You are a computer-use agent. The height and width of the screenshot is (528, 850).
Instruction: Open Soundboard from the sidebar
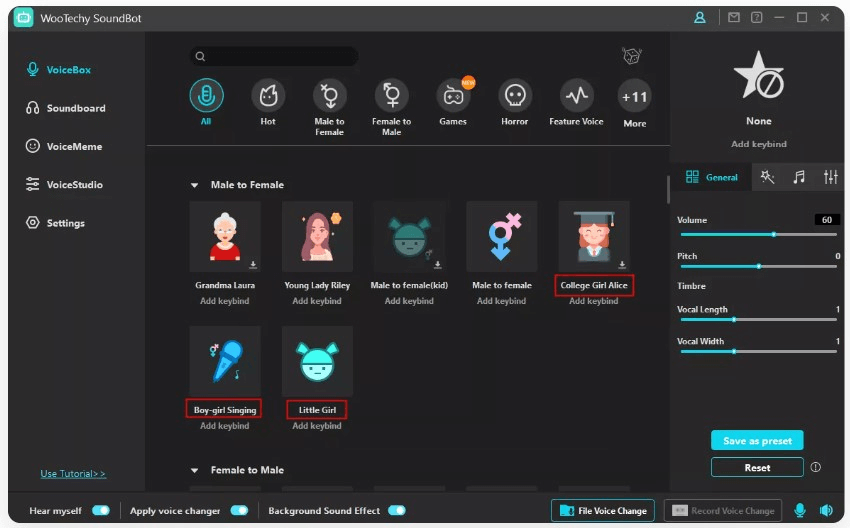point(75,108)
